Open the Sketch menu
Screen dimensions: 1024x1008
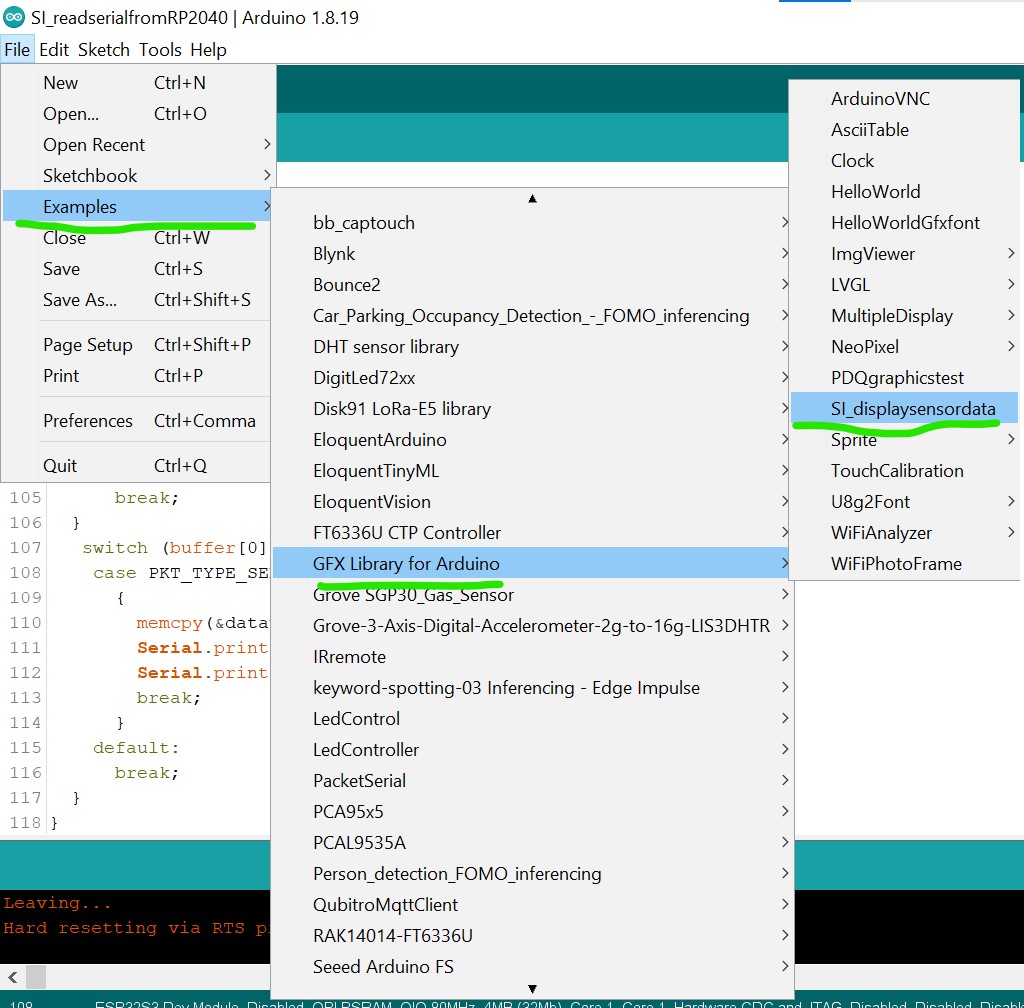pyautogui.click(x=104, y=50)
